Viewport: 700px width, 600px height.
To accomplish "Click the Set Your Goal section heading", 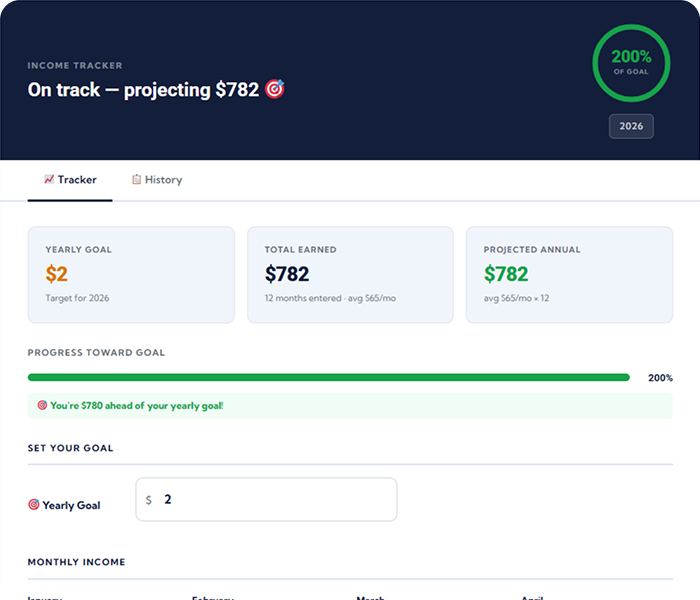I will [71, 448].
